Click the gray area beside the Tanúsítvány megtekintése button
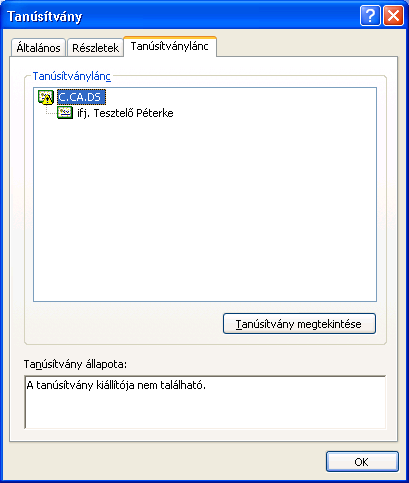This screenshot has height=483, width=409. [123, 323]
